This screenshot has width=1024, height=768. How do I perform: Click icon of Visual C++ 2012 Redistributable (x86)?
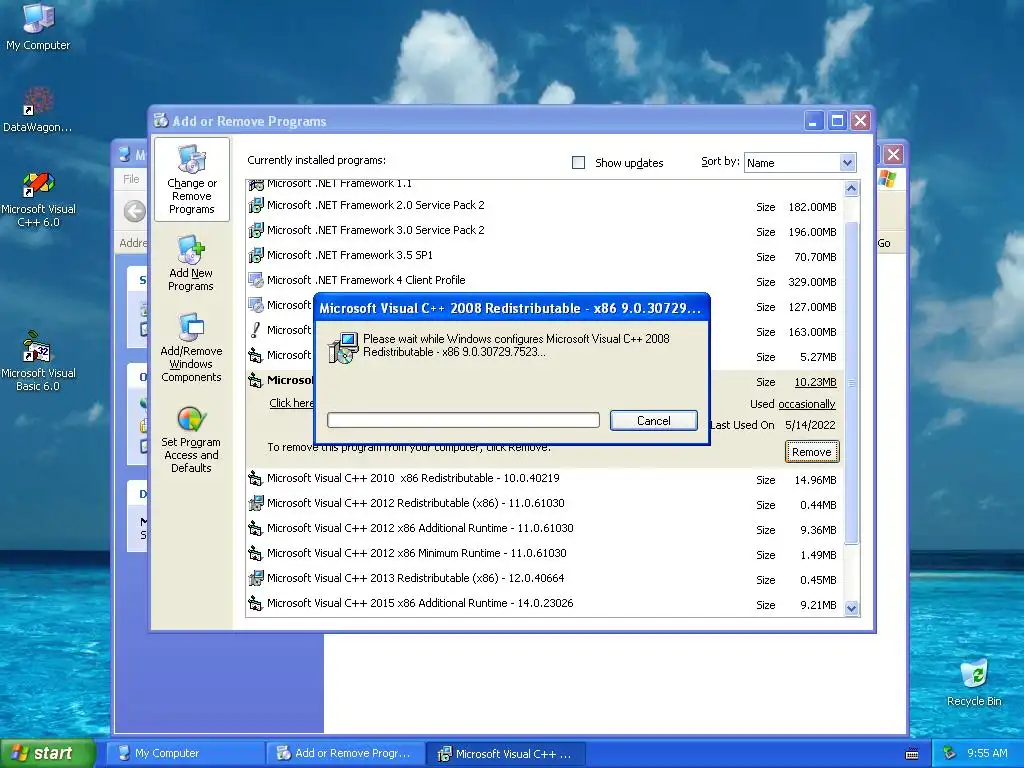point(256,504)
